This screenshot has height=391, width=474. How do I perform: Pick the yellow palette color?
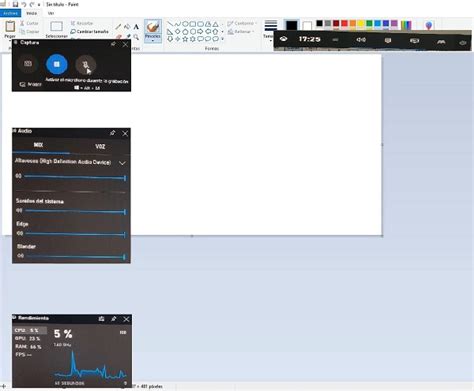pyautogui.click(x=361, y=23)
